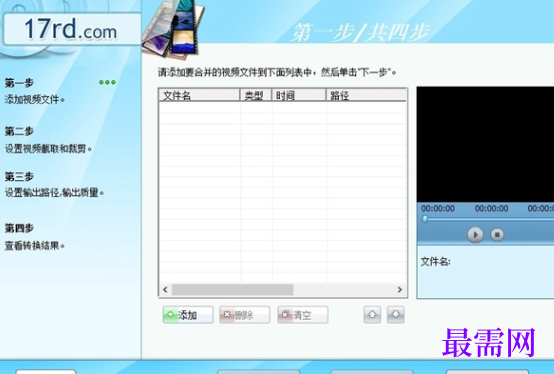Click the 设置输出路径,输出质量 description text
Screen dimensions: 554x374
(54, 193)
